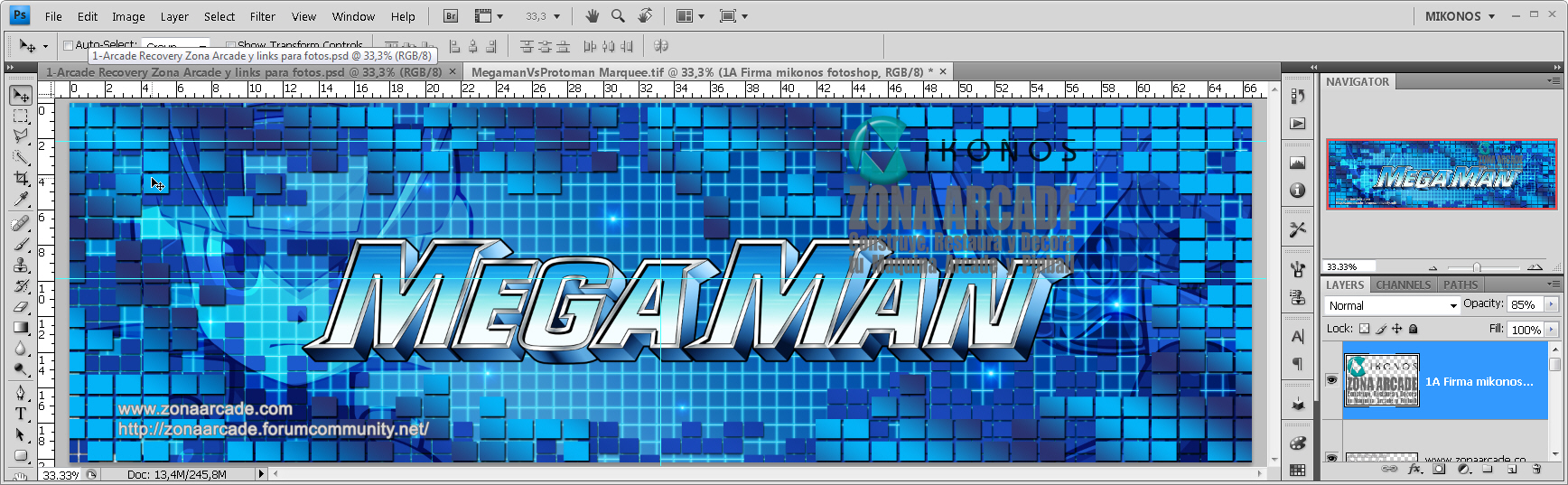Select the Move tool in toolbox
This screenshot has height=485, width=1568.
click(x=20, y=95)
